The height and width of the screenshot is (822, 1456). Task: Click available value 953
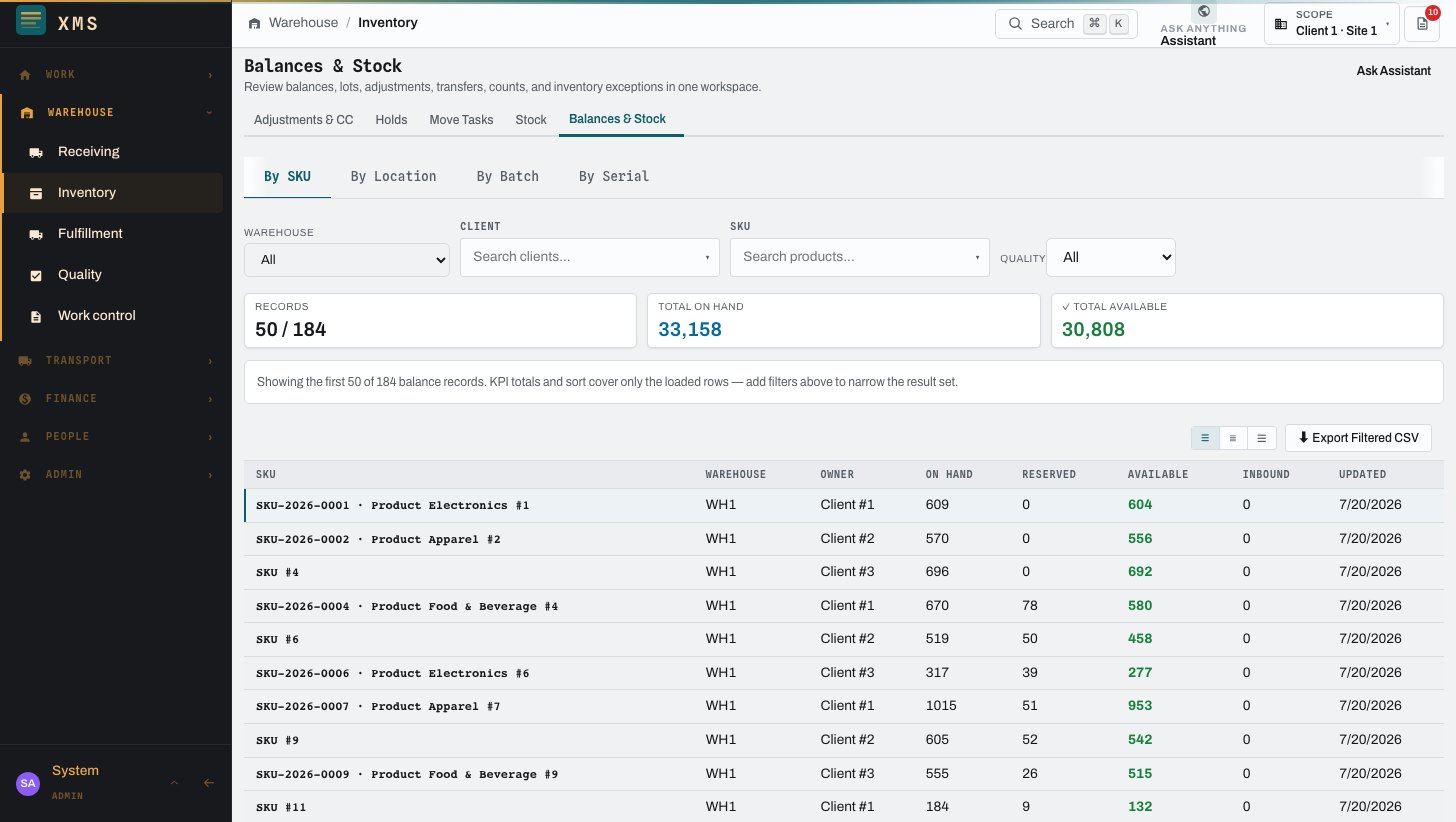pyautogui.click(x=1140, y=706)
